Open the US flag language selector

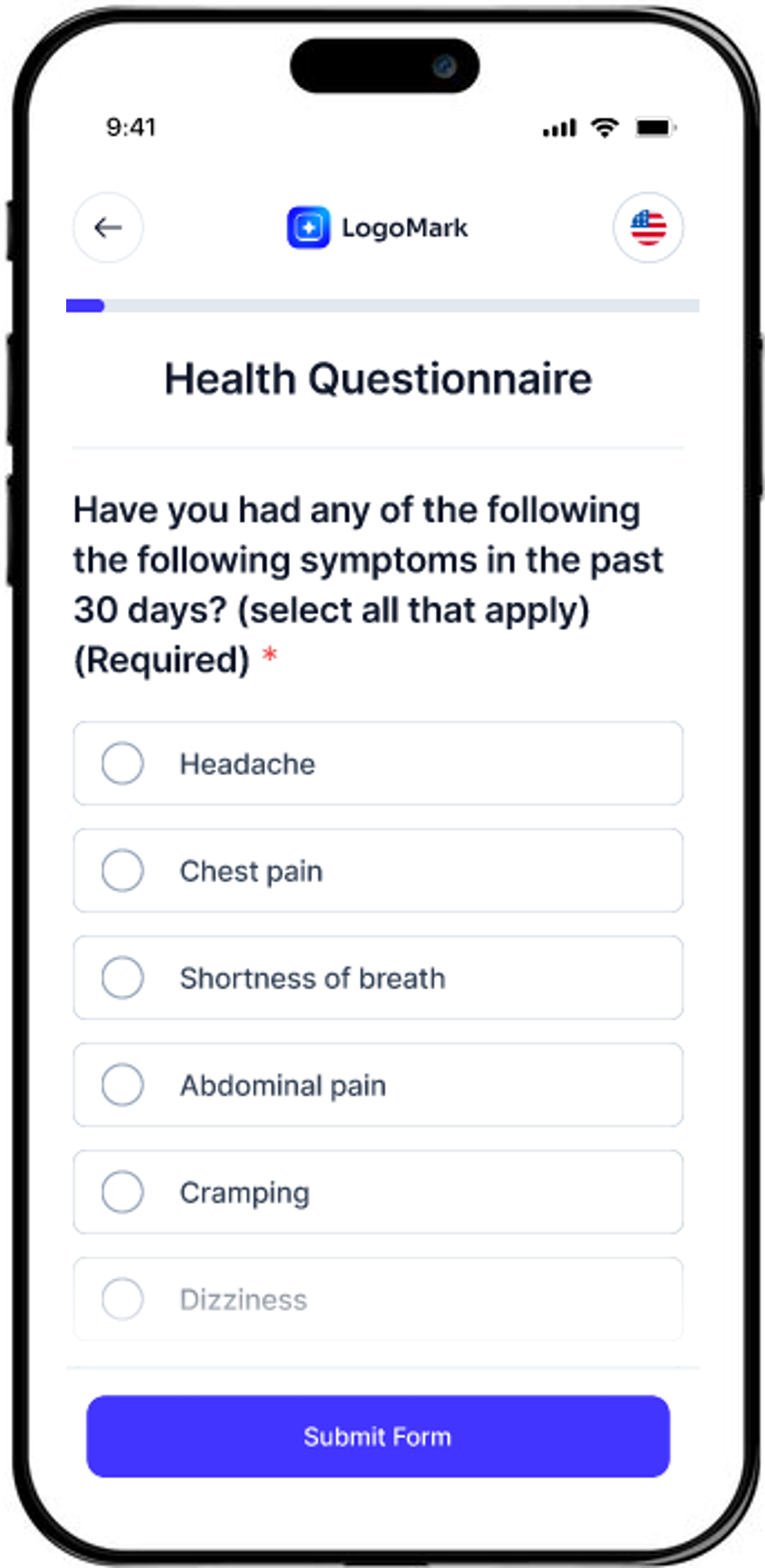(x=648, y=228)
